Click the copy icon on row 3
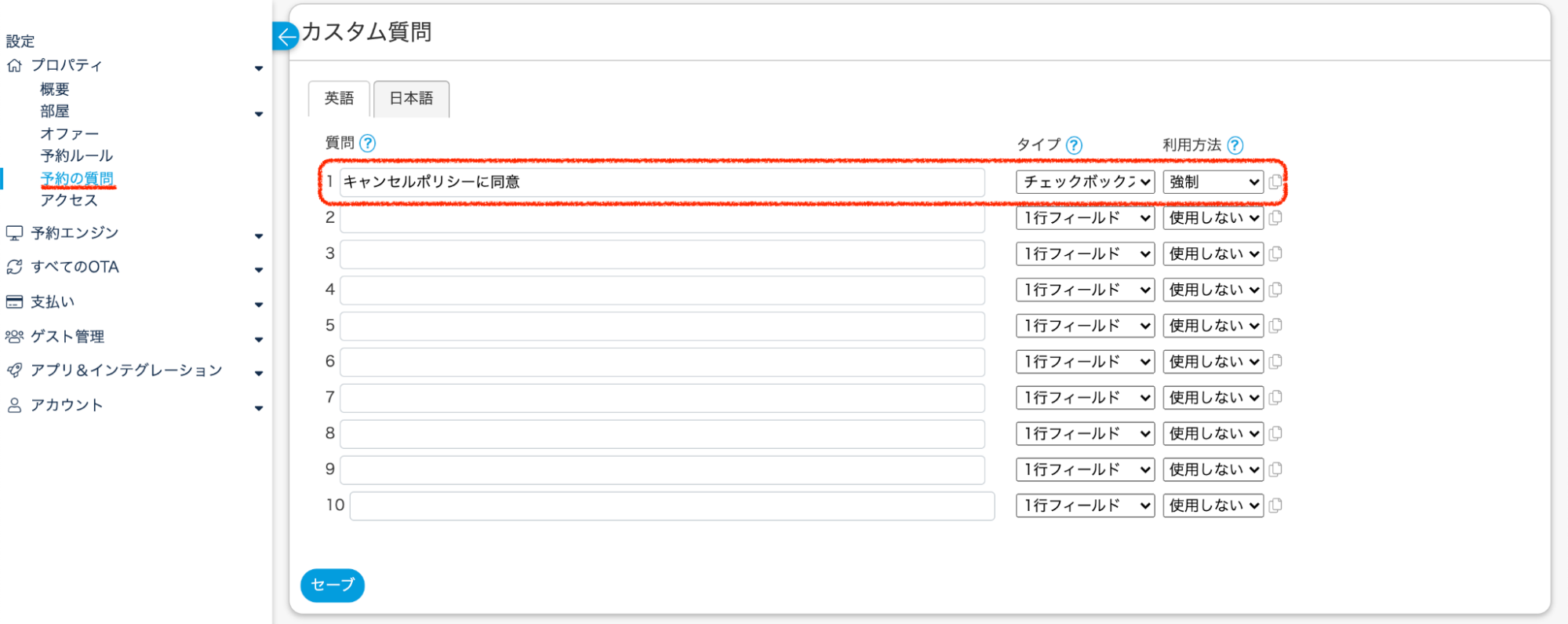This screenshot has width=1568, height=624. pos(1275,254)
